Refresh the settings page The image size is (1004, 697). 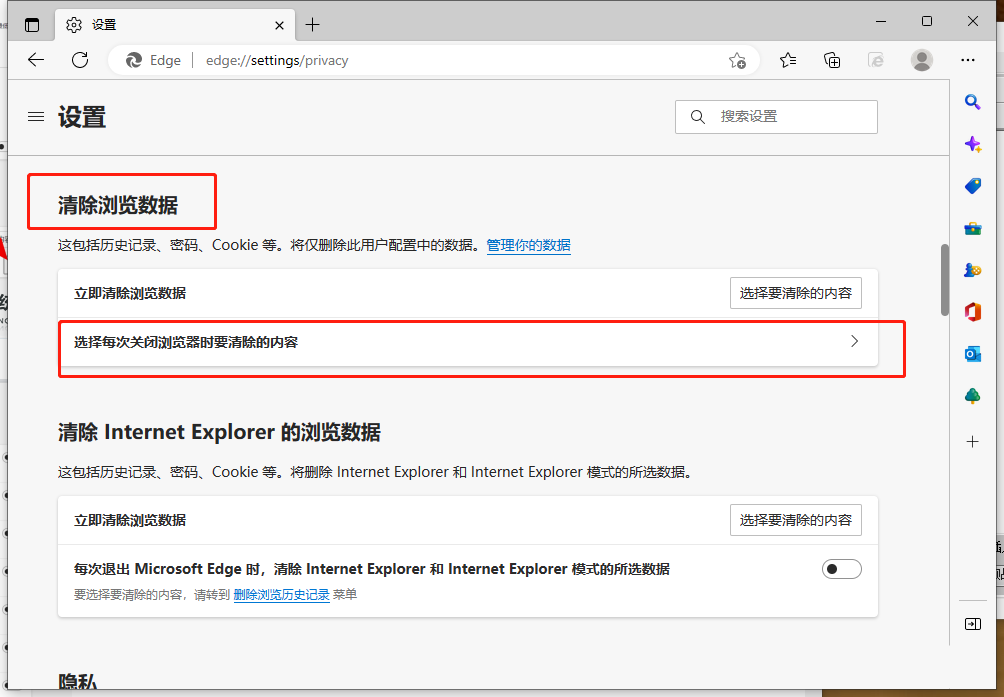80,60
